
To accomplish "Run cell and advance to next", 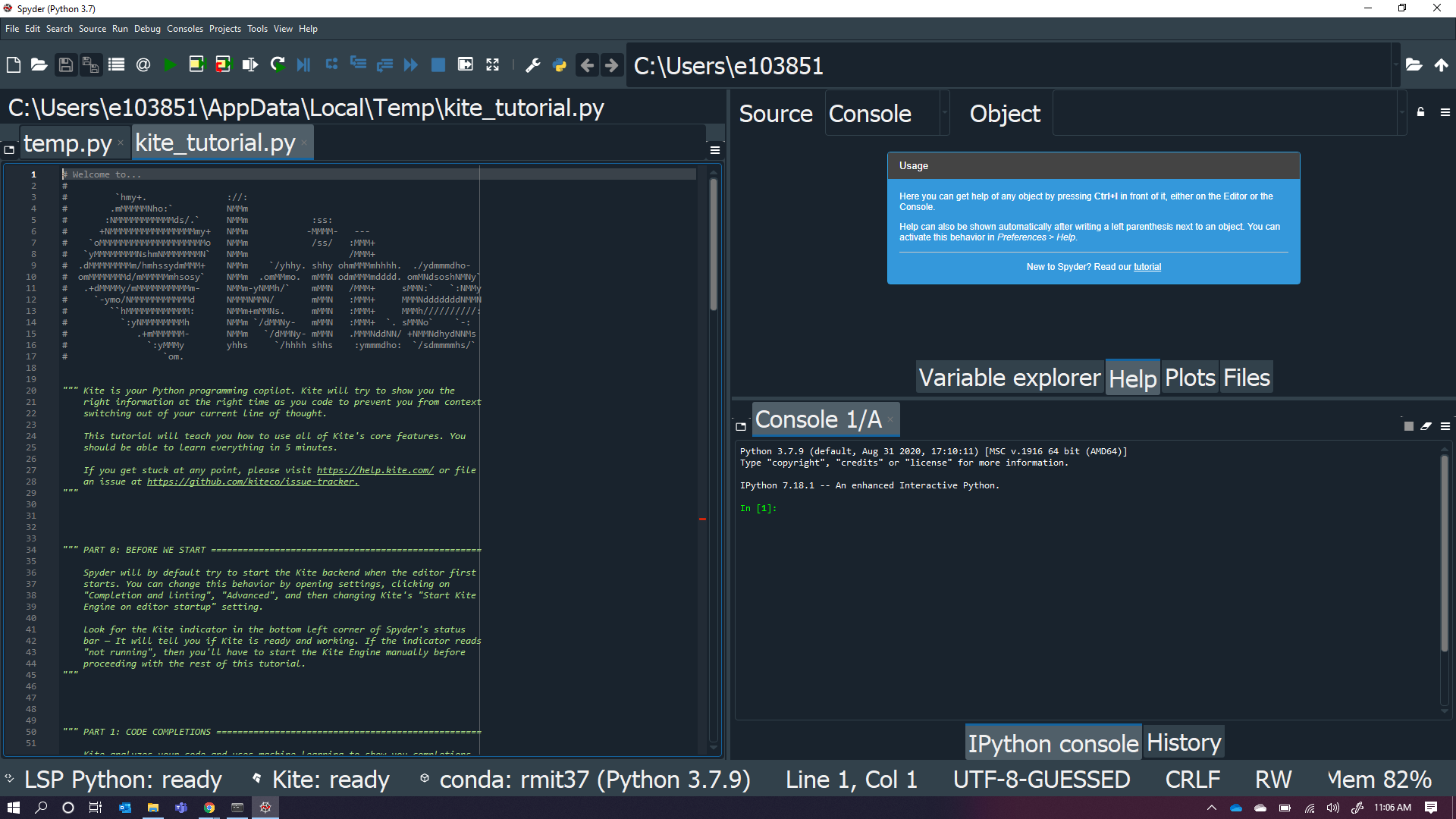I will coord(223,65).
